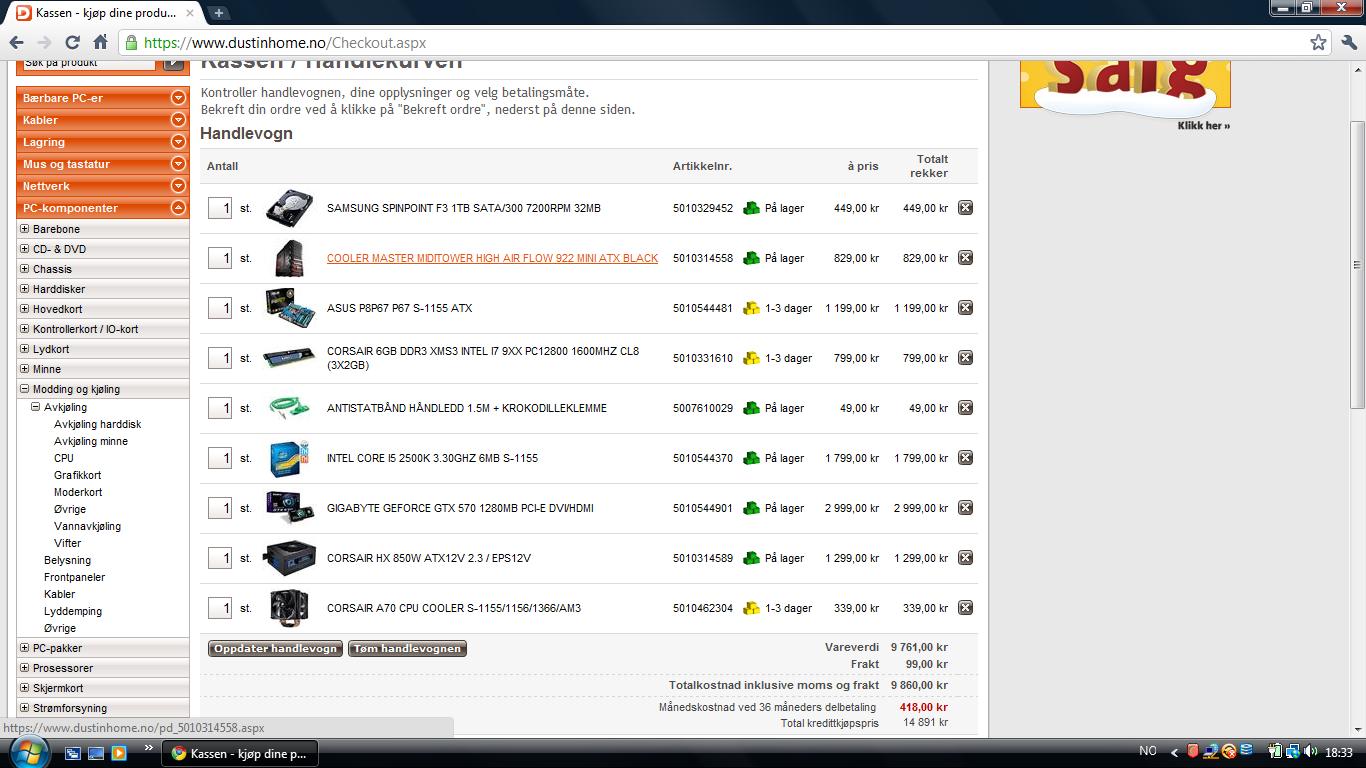This screenshot has width=1366, height=768.
Task: Click the Klikk her sale banner link
Action: [x=1204, y=126]
